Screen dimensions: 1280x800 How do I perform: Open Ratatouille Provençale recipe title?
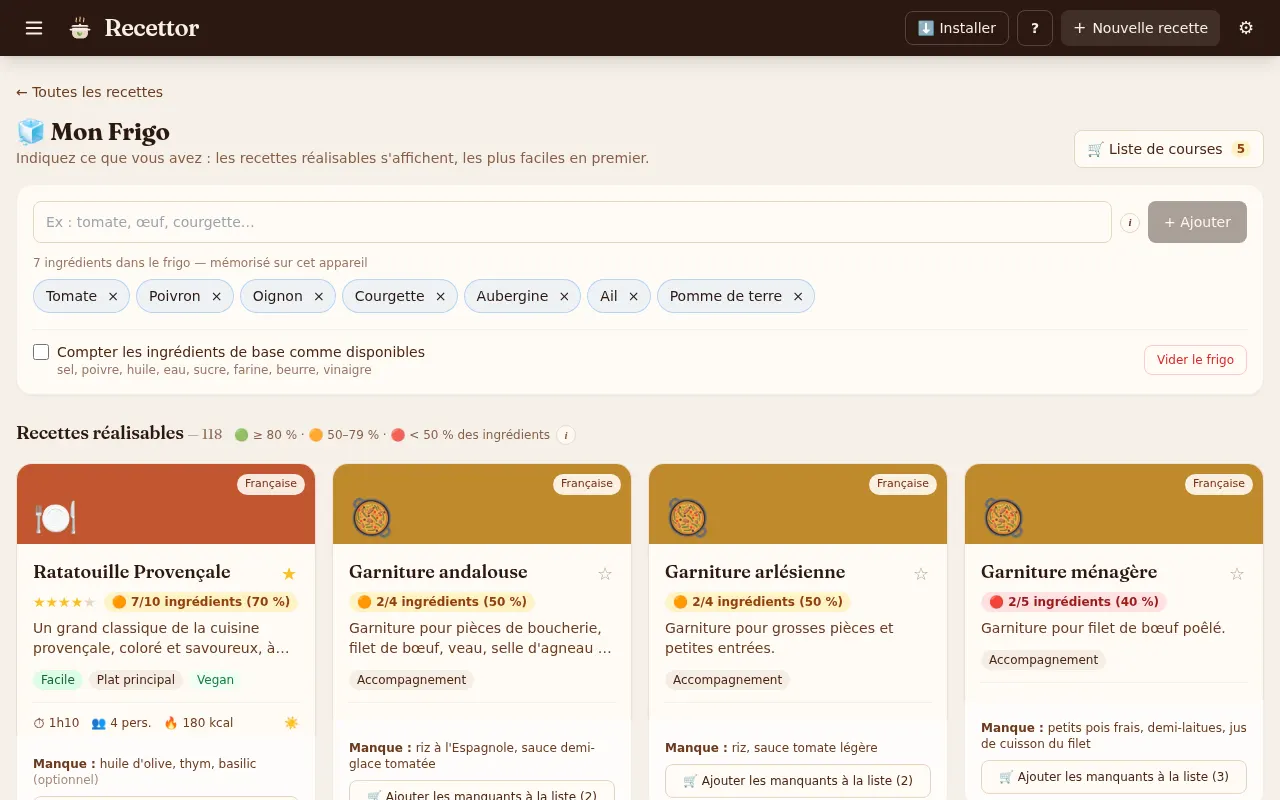point(132,572)
